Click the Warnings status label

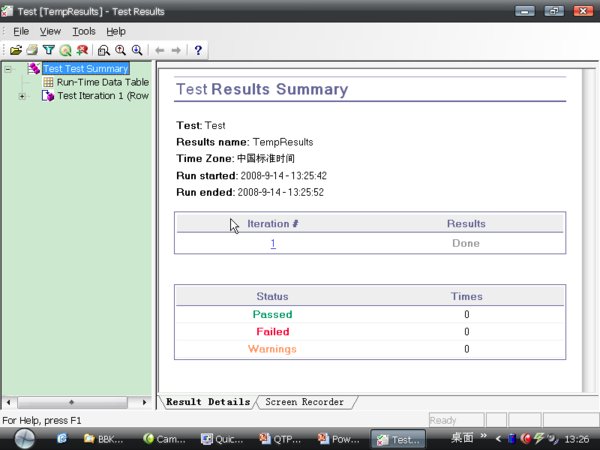pos(272,349)
